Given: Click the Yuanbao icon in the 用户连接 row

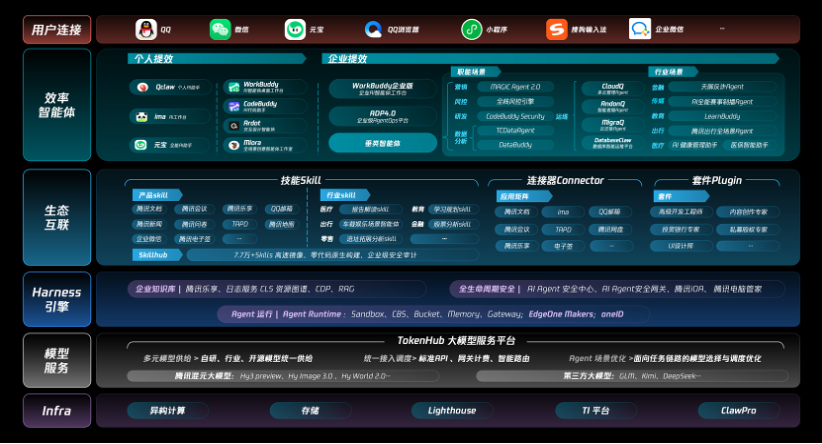Looking at the screenshot, I should point(295,29).
